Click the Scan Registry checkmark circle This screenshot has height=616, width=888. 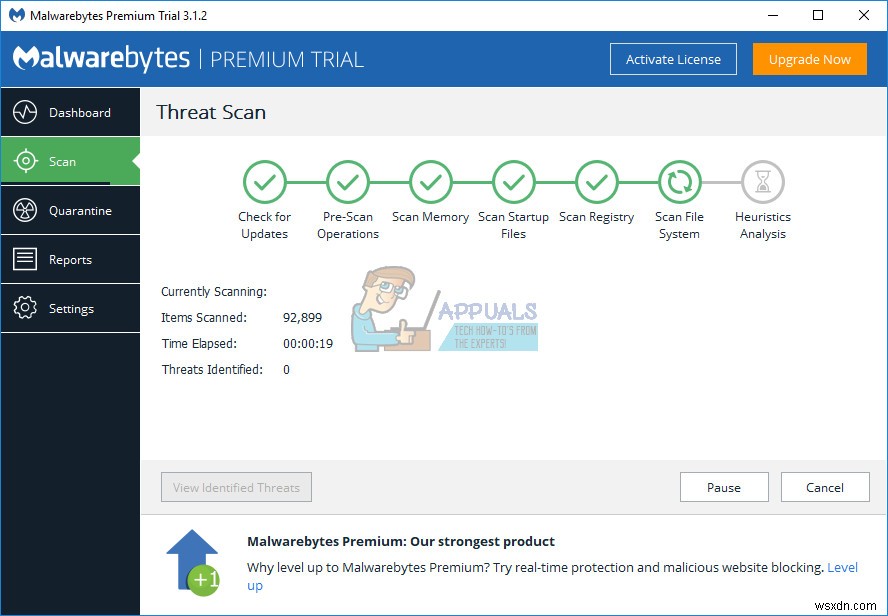[x=596, y=182]
